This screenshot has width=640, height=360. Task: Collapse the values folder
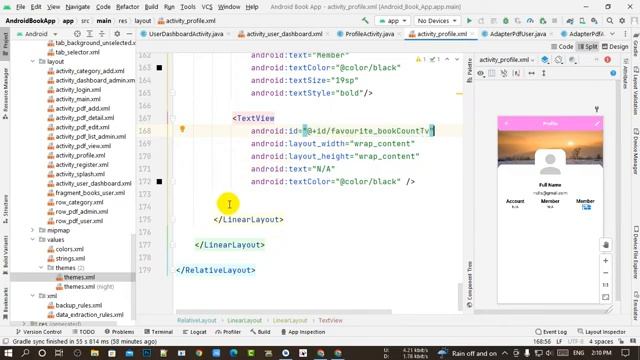point(33,240)
